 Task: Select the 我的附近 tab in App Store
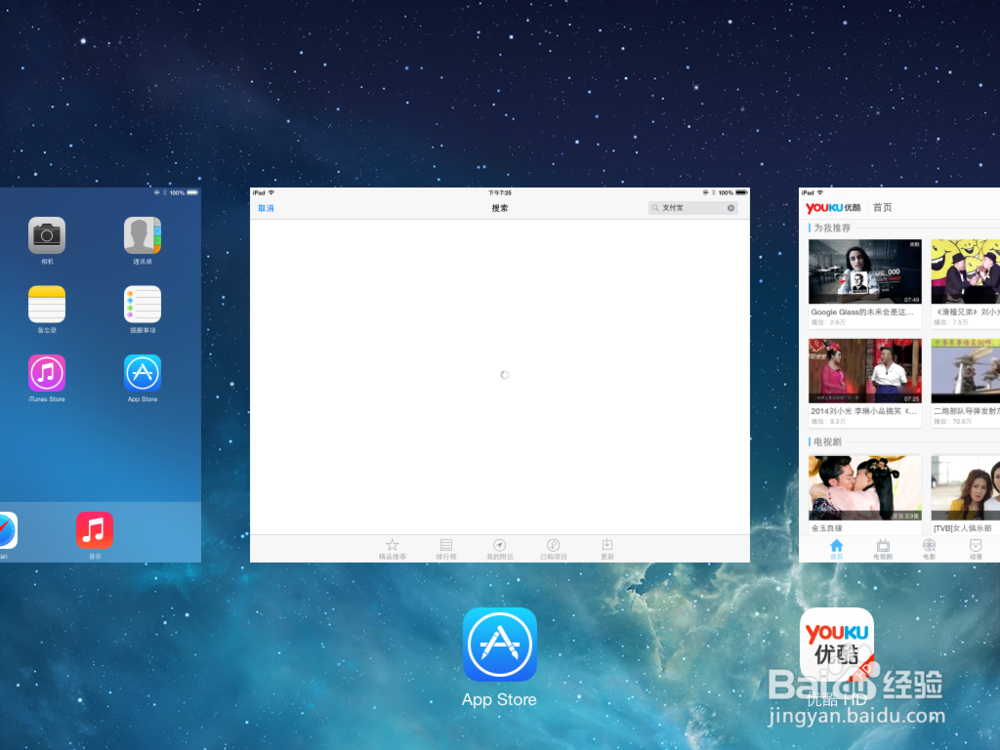pyautogui.click(x=499, y=548)
